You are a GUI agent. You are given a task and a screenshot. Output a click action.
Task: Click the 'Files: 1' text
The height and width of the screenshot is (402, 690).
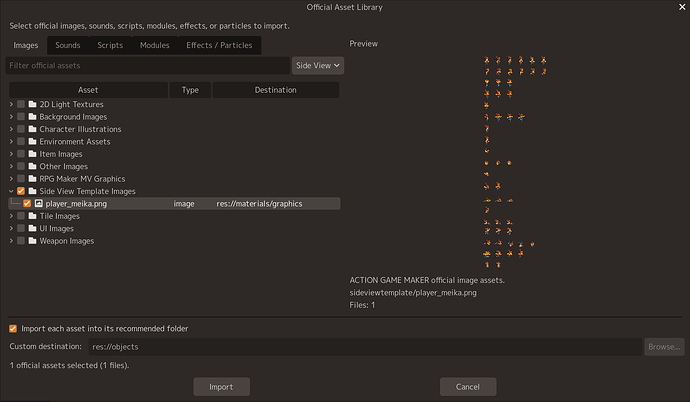click(x=362, y=305)
